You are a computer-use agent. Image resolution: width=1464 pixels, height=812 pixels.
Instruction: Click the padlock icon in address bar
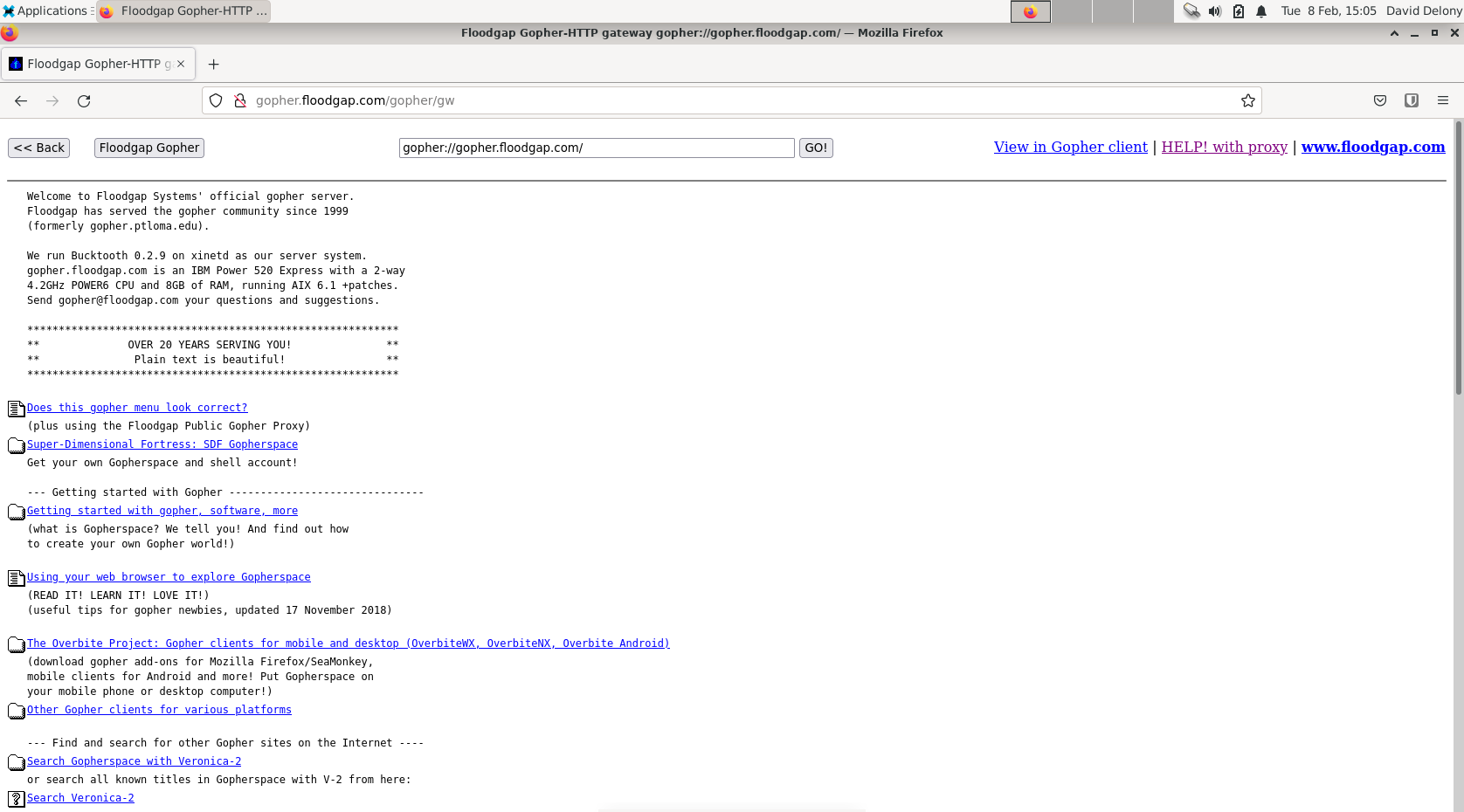pos(240,100)
